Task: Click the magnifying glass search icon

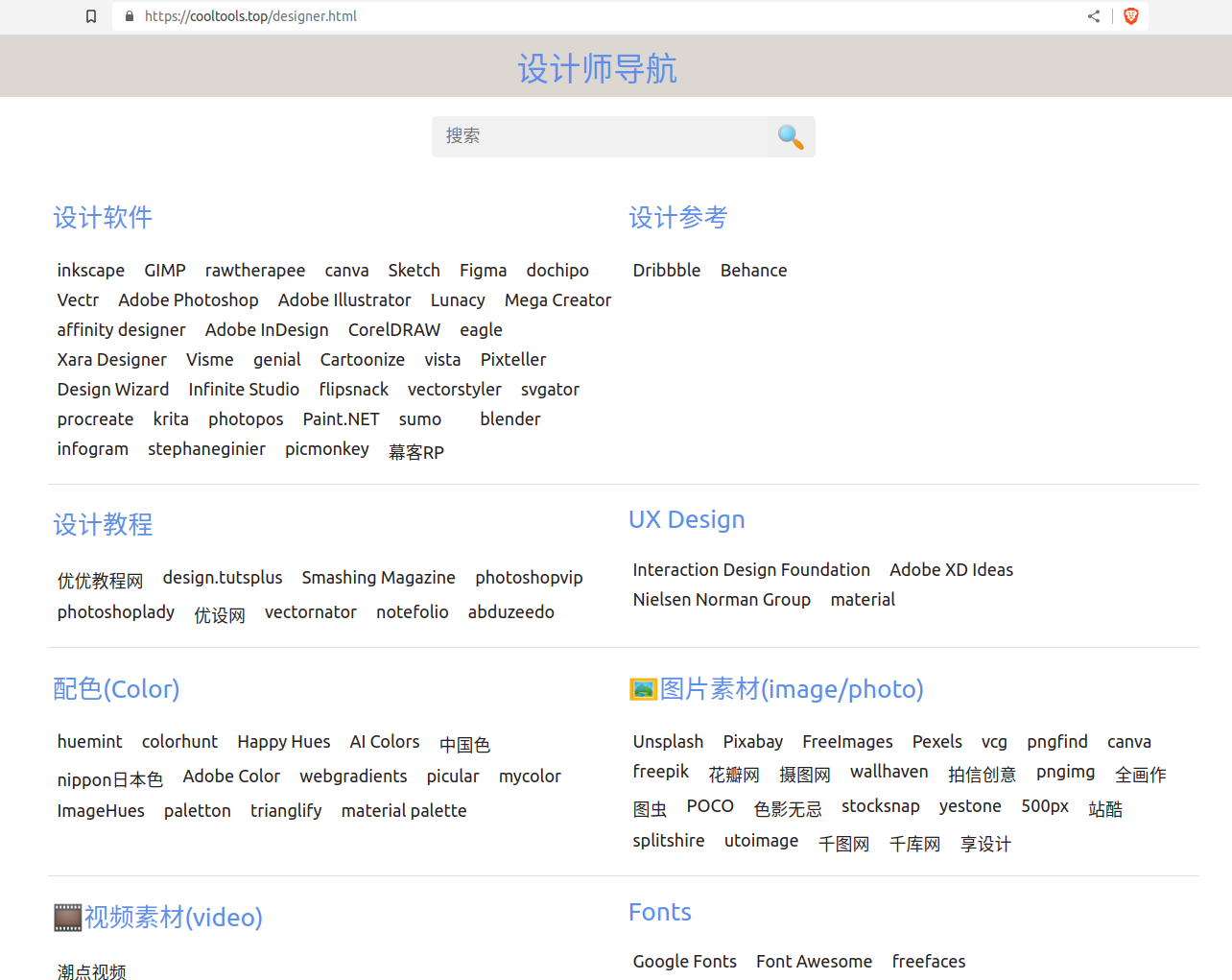Action: [x=791, y=137]
